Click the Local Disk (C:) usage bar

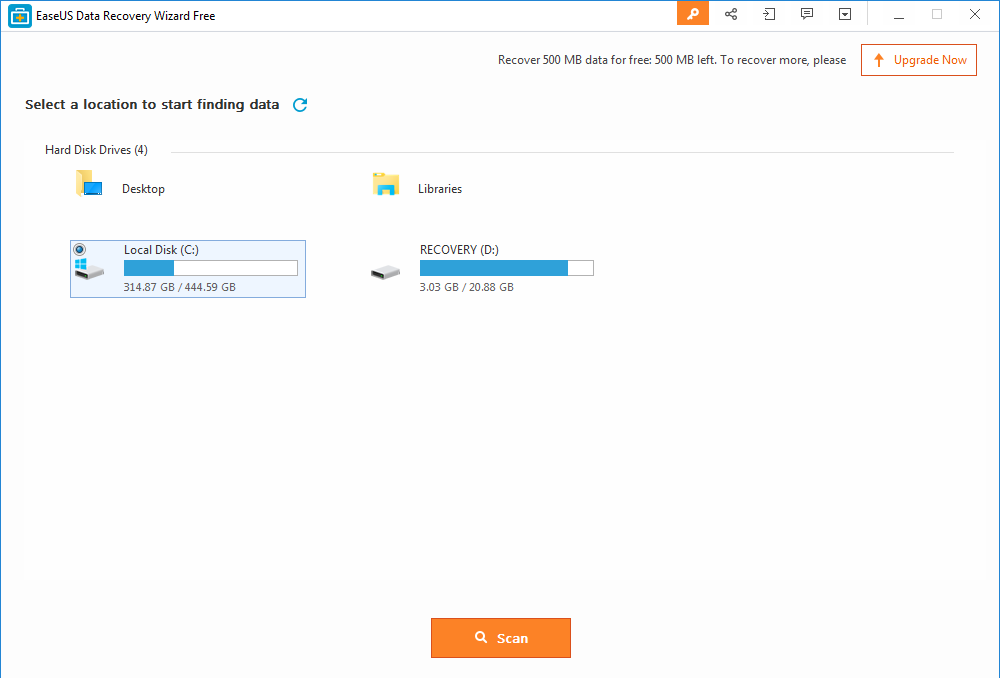[210, 268]
